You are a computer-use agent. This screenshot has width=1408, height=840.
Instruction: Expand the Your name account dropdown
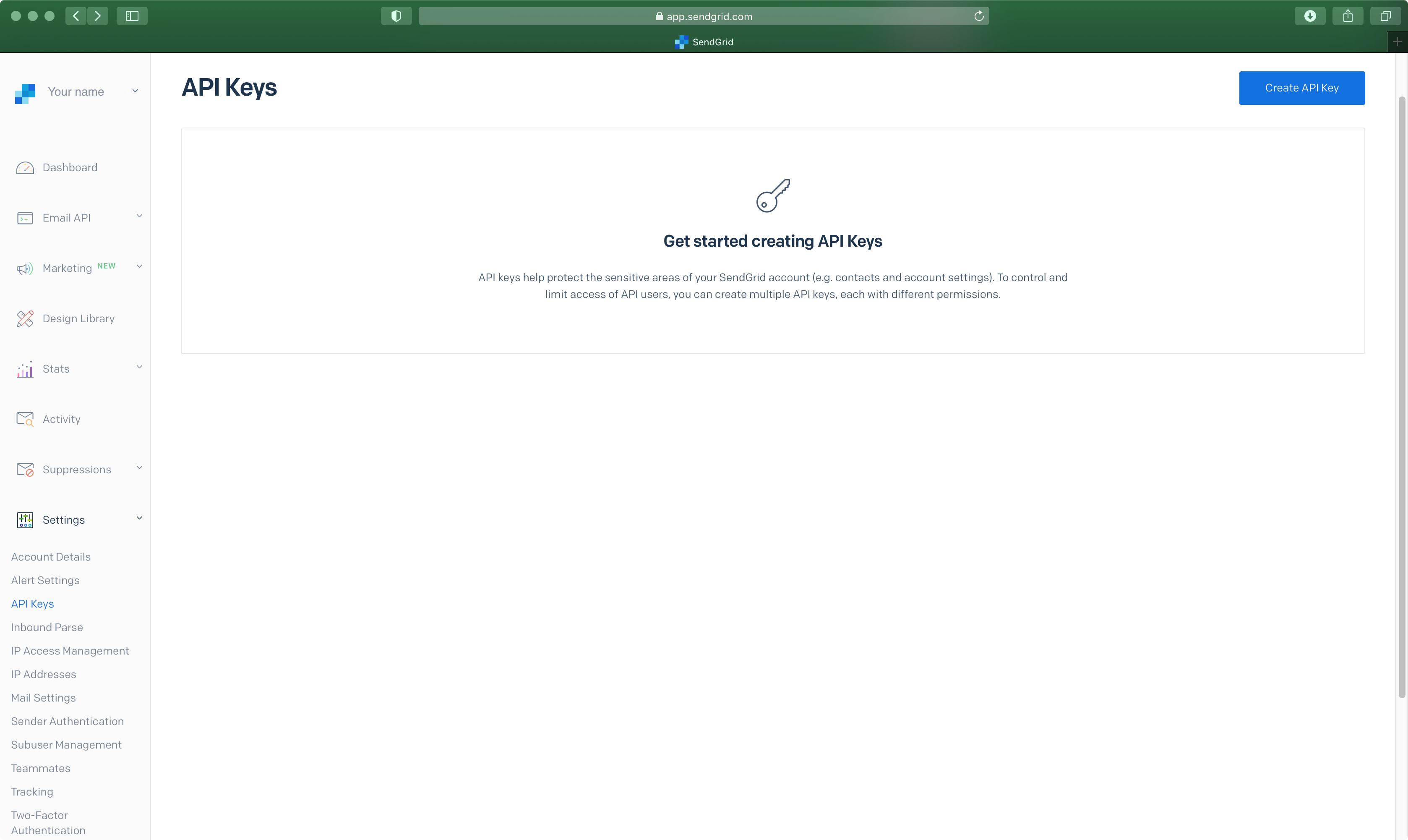click(135, 91)
